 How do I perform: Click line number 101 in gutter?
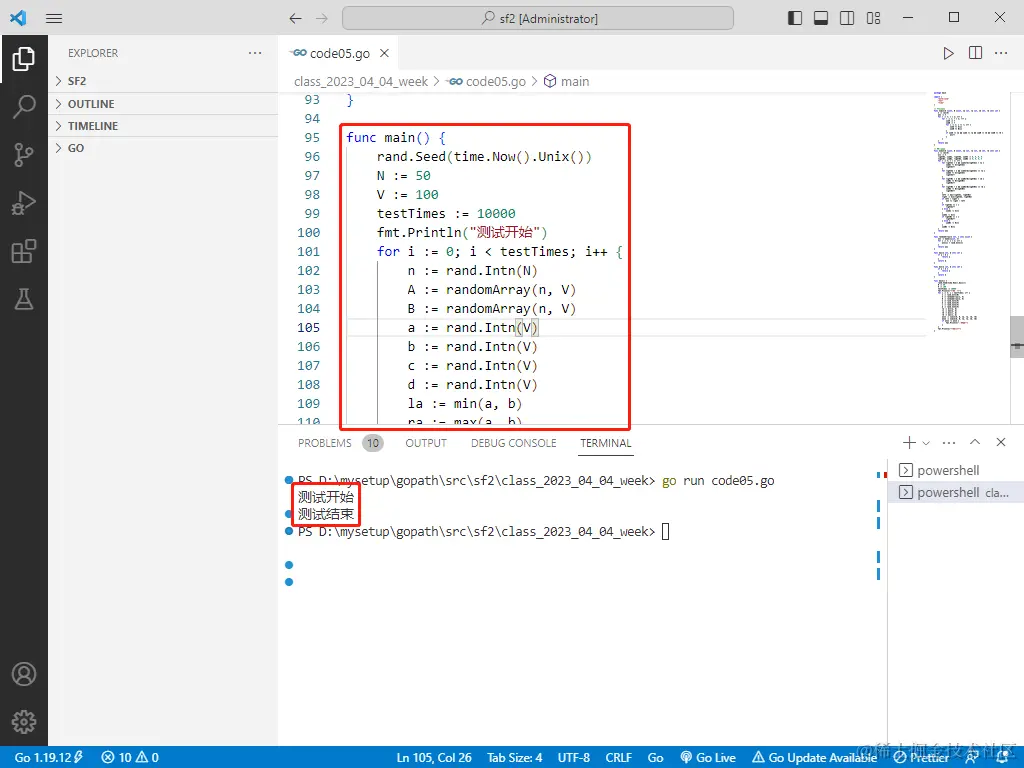point(308,251)
